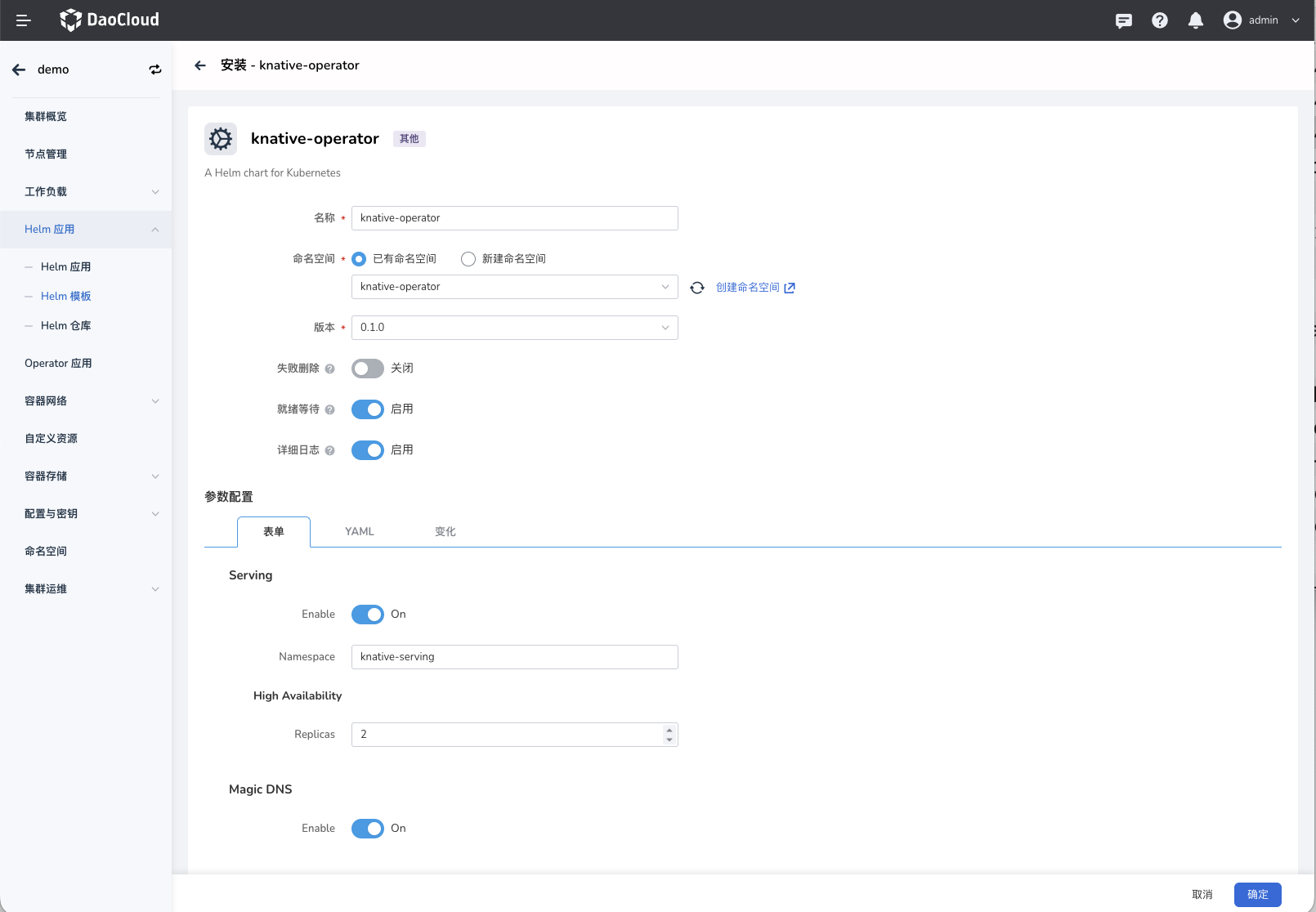
Task: Click the switch cluster icon beside demo
Action: pyautogui.click(x=155, y=69)
